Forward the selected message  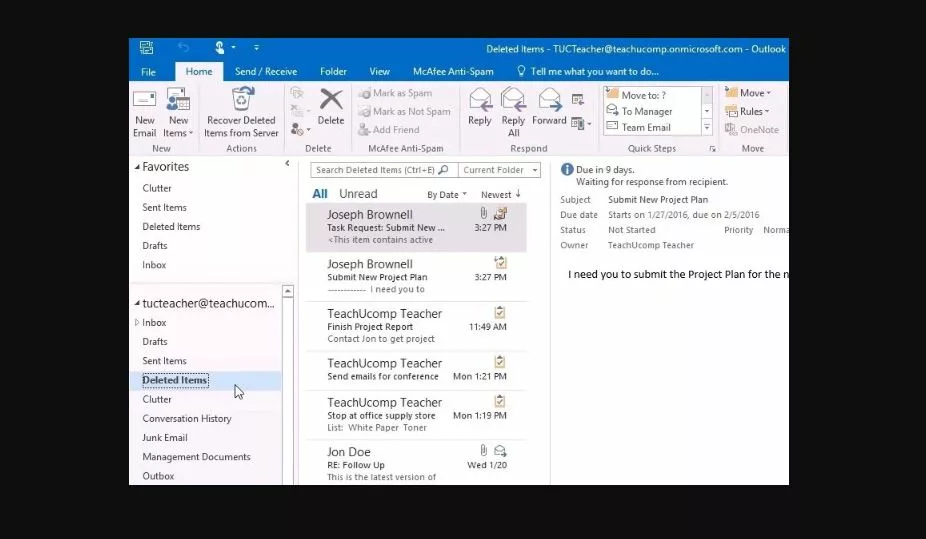[x=549, y=107]
